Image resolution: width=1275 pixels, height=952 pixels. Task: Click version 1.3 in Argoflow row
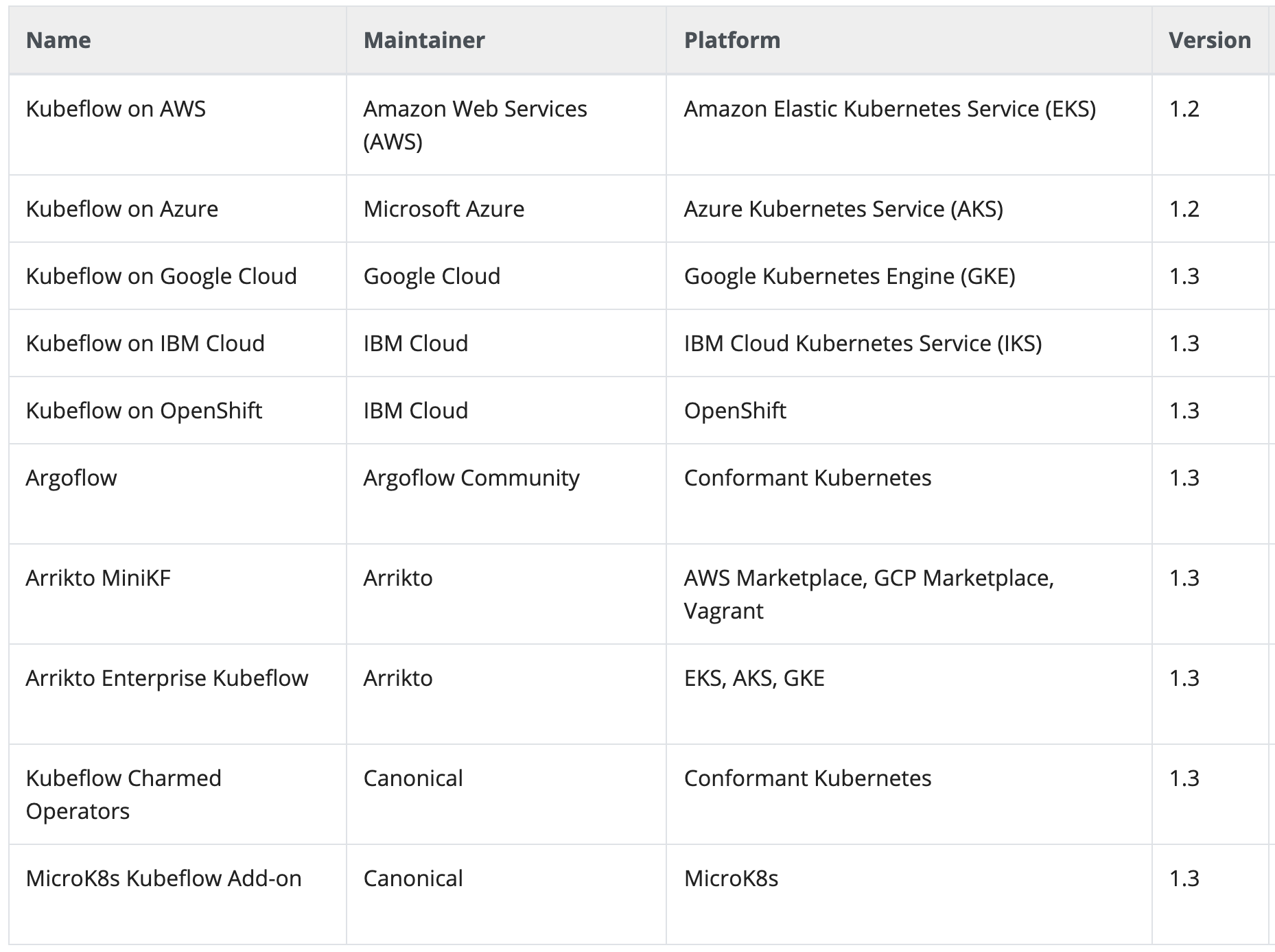click(x=1210, y=494)
